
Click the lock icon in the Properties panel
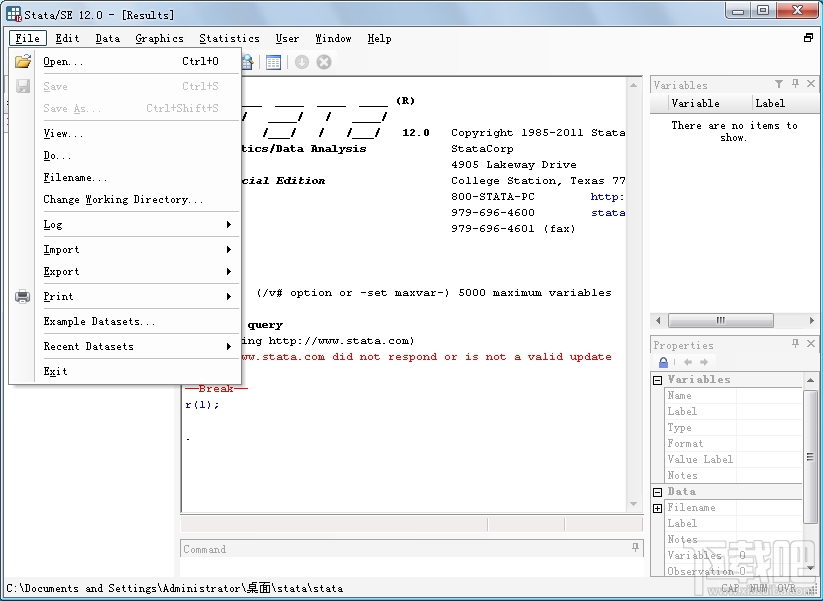point(662,361)
